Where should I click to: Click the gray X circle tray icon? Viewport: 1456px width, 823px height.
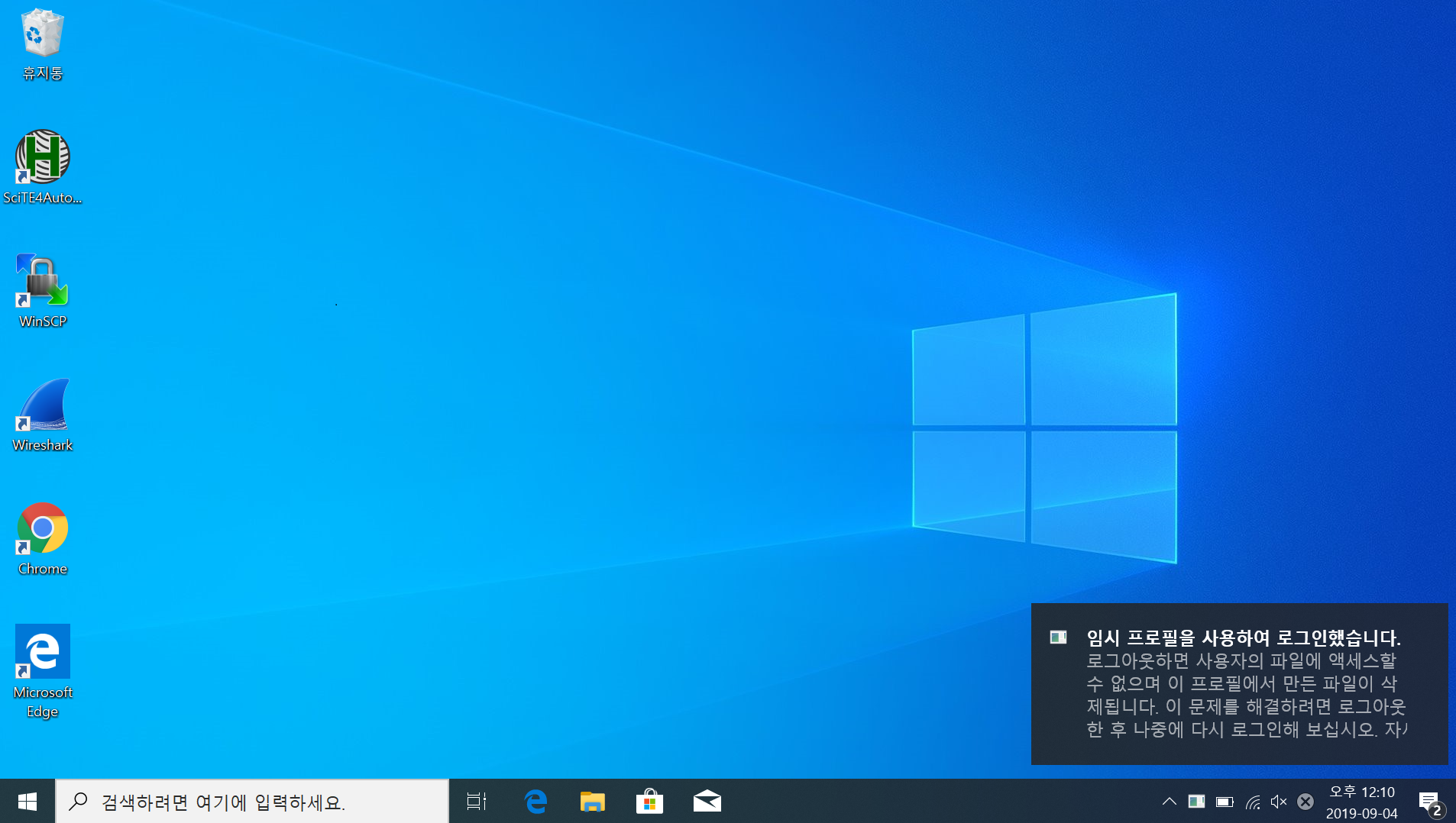click(1306, 802)
